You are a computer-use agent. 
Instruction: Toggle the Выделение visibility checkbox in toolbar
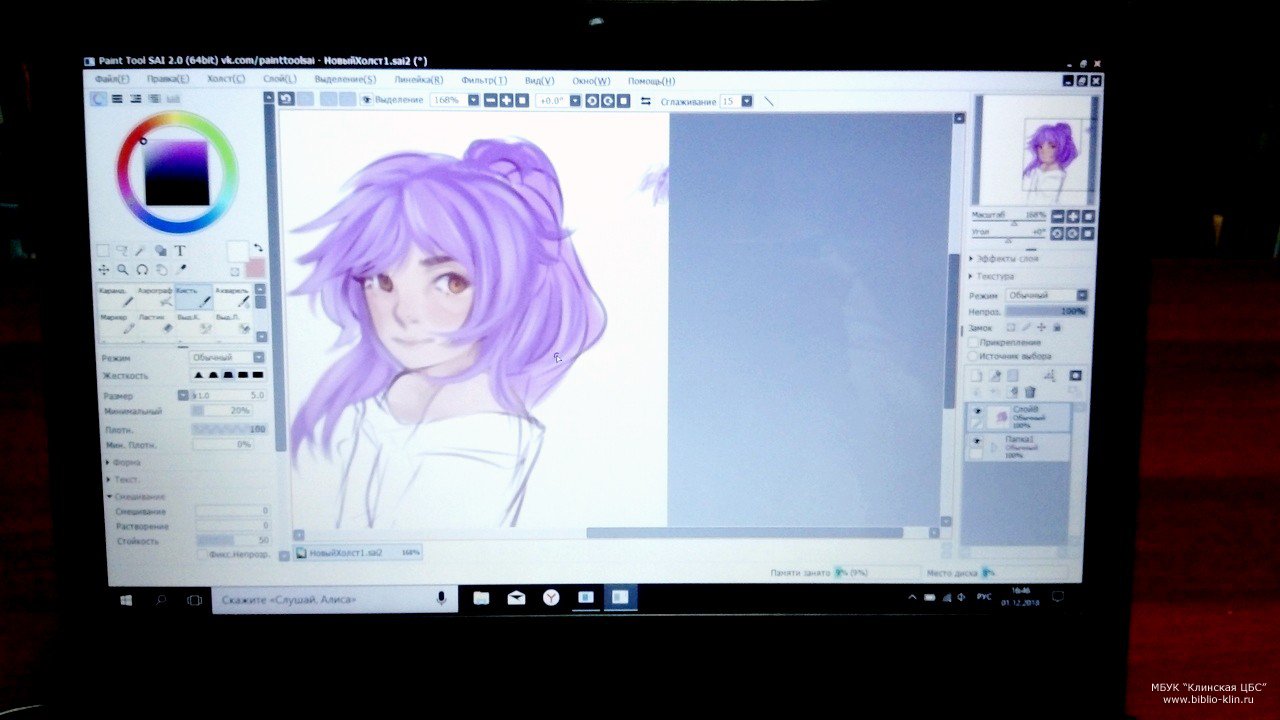click(367, 100)
